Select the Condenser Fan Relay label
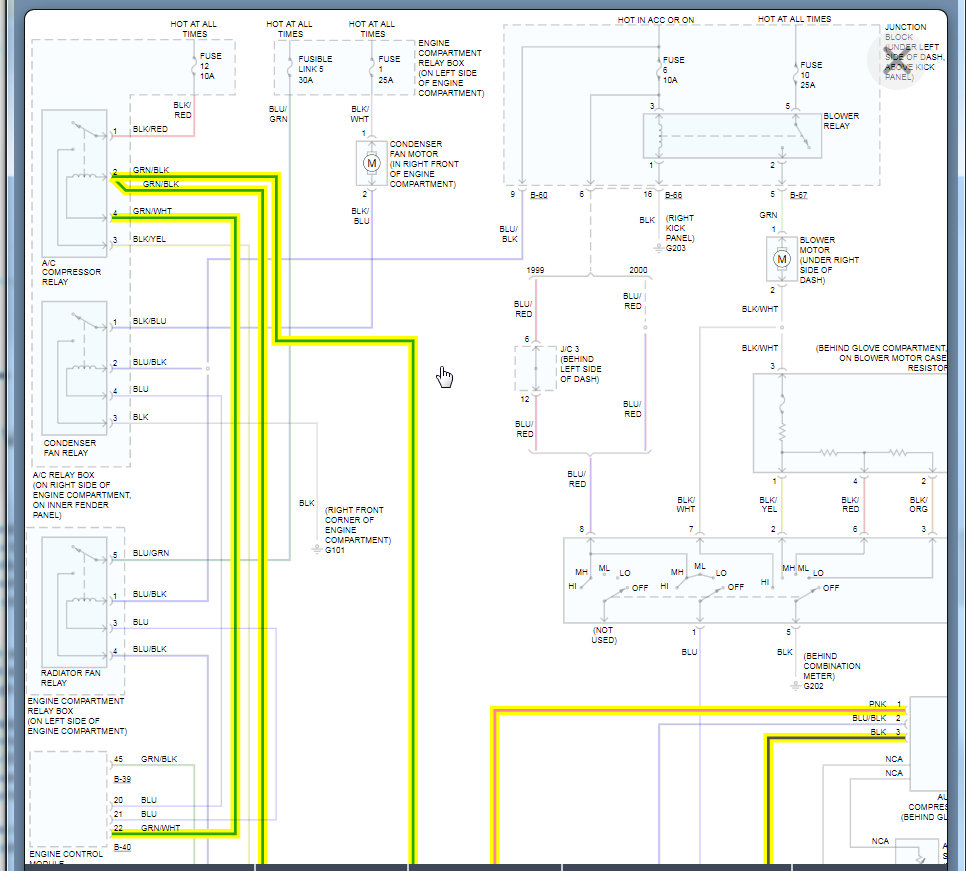This screenshot has width=966, height=871. (x=70, y=448)
